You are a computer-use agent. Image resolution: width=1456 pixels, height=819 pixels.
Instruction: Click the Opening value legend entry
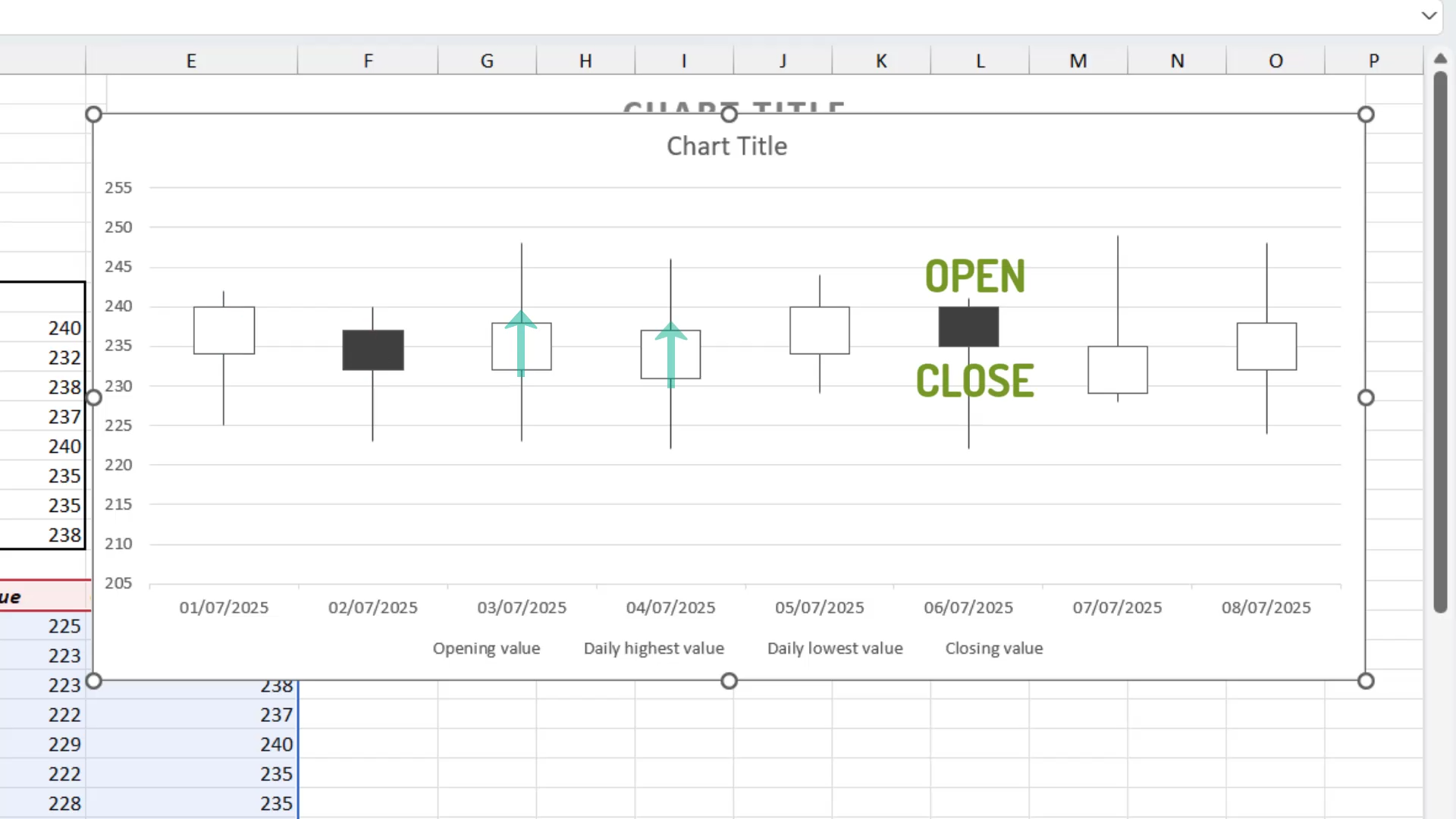click(x=486, y=648)
